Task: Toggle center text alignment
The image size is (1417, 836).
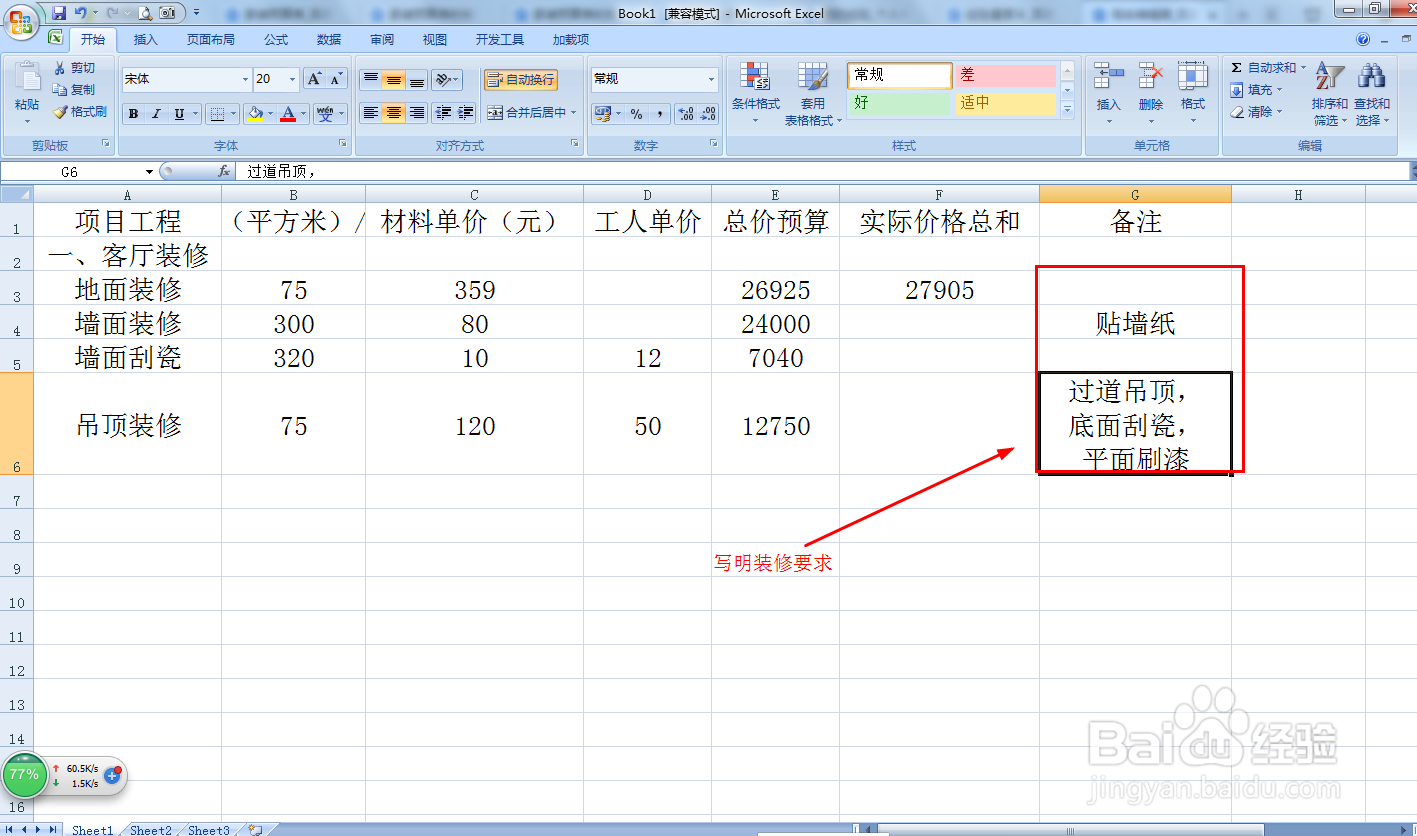Action: click(x=394, y=113)
